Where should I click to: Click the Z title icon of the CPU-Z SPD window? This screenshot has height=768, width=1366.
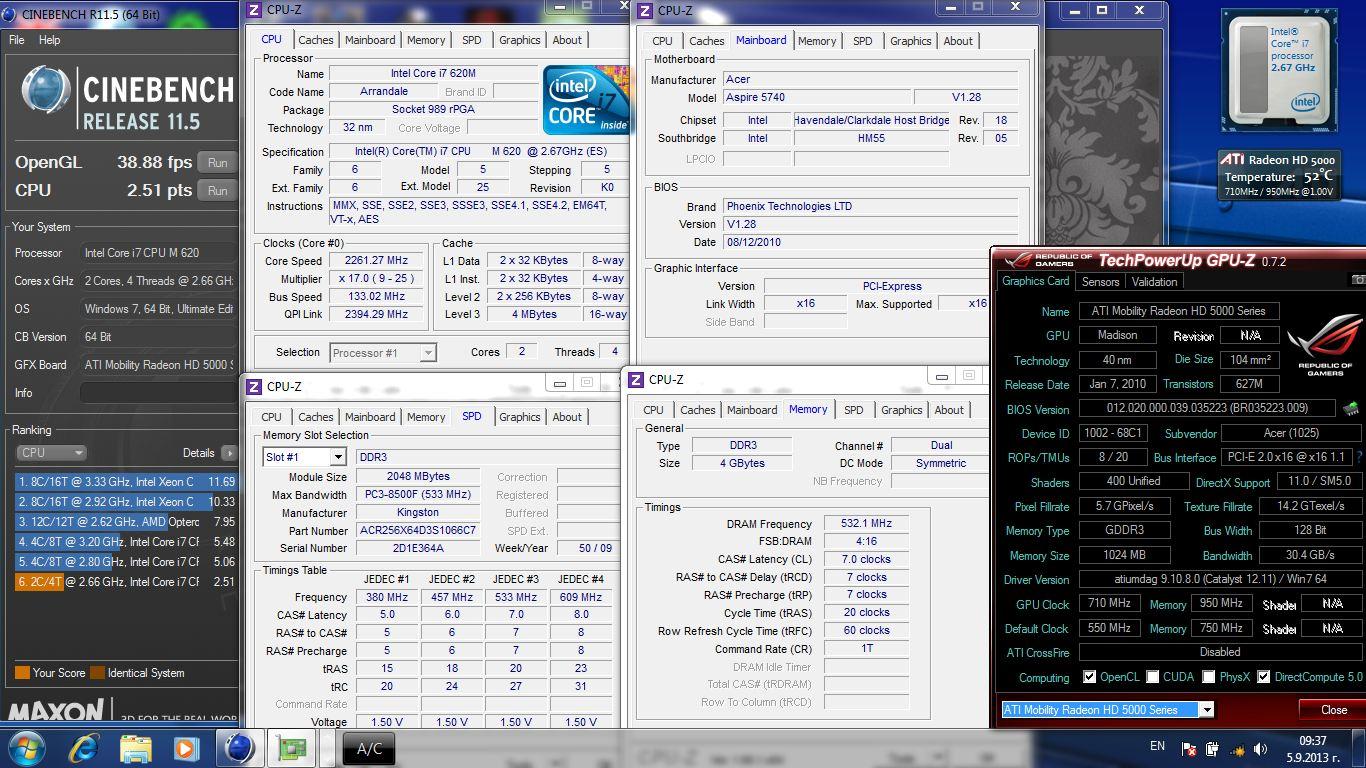[254, 386]
